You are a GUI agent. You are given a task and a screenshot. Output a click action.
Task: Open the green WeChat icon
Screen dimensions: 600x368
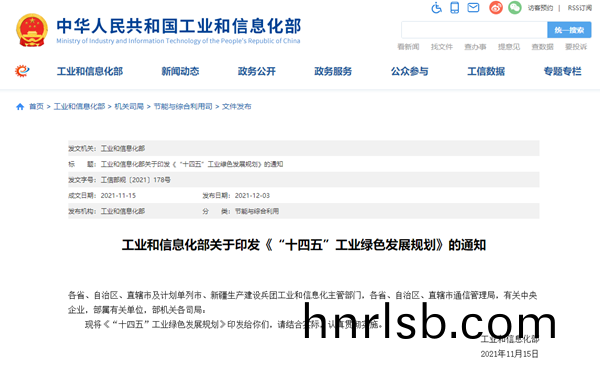pyautogui.click(x=515, y=8)
